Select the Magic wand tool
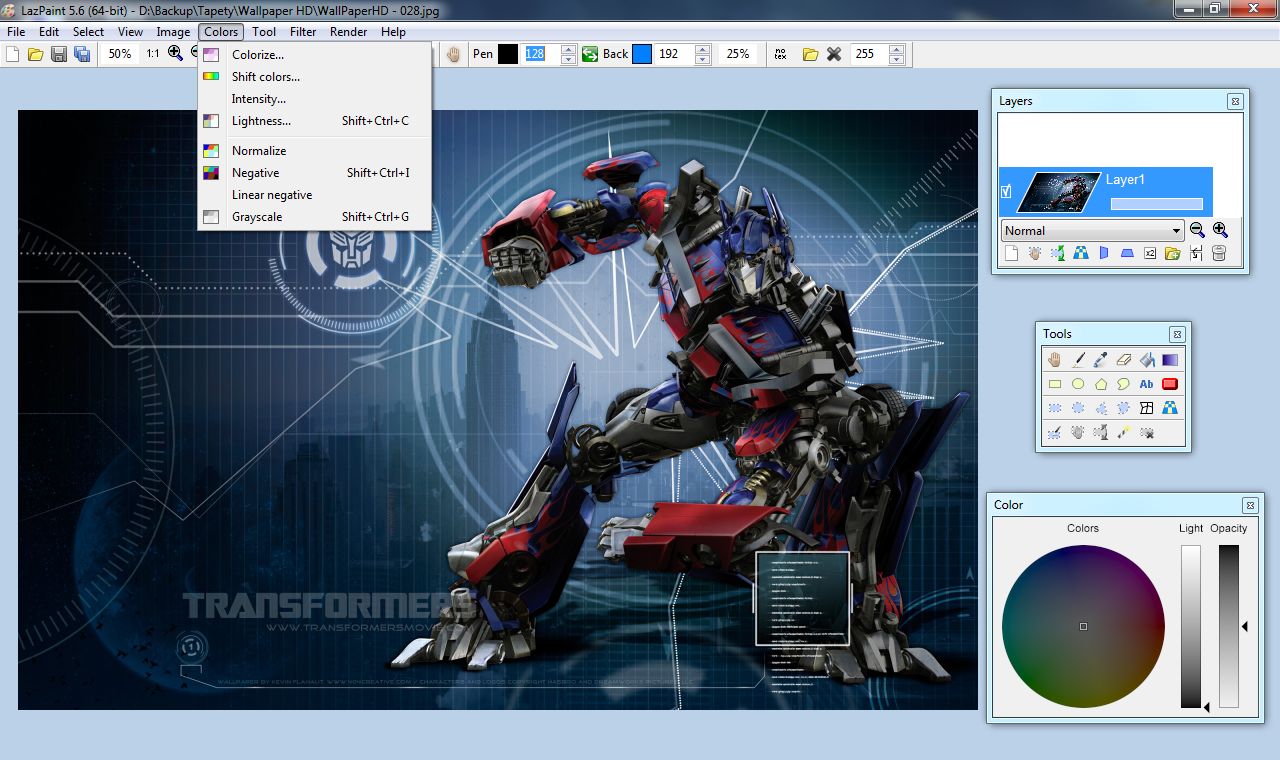Viewport: 1280px width, 760px height. coord(1124,433)
